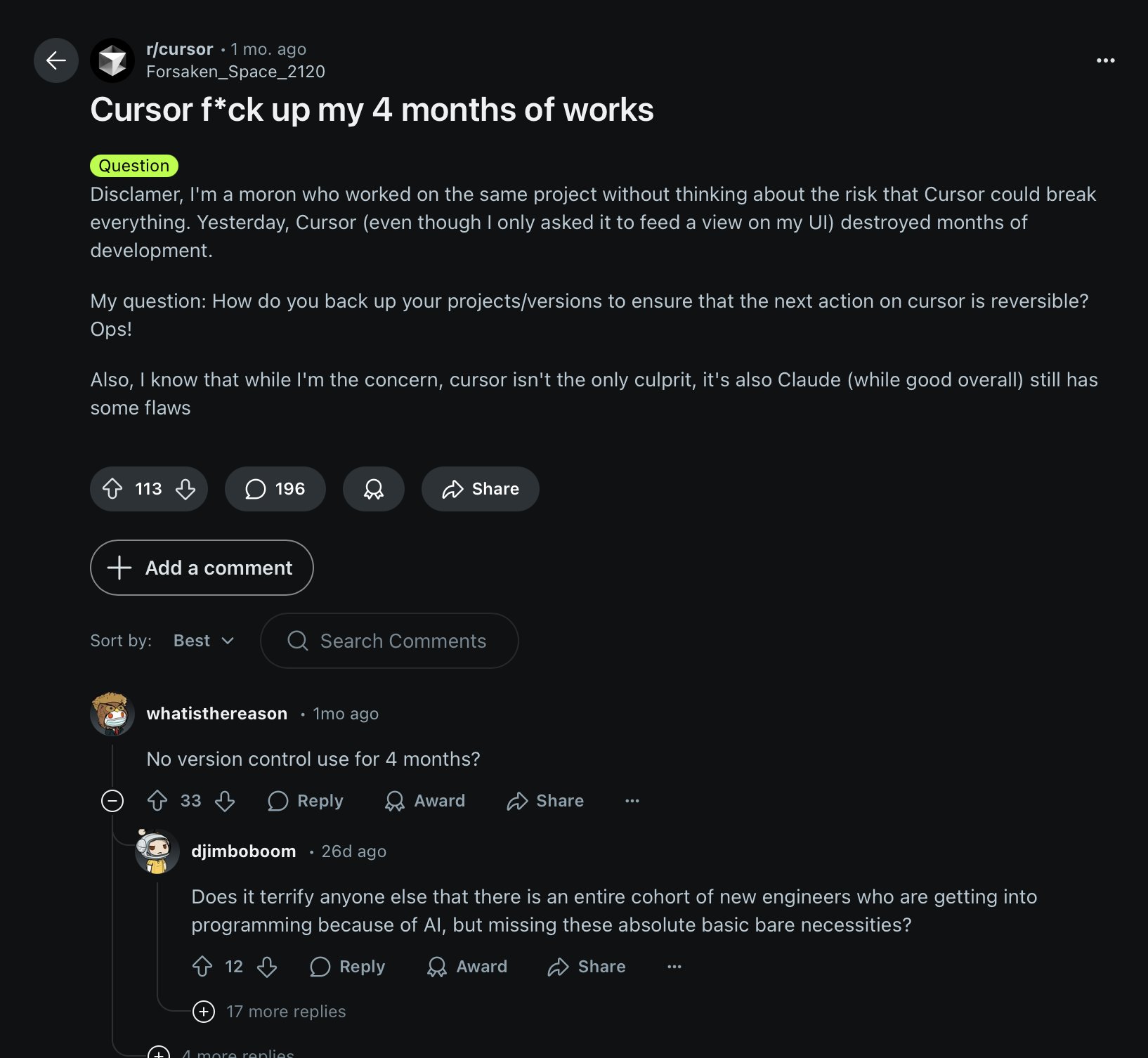1148x1058 pixels.
Task: Upvote whatisthereason's comment
Action: 157,801
